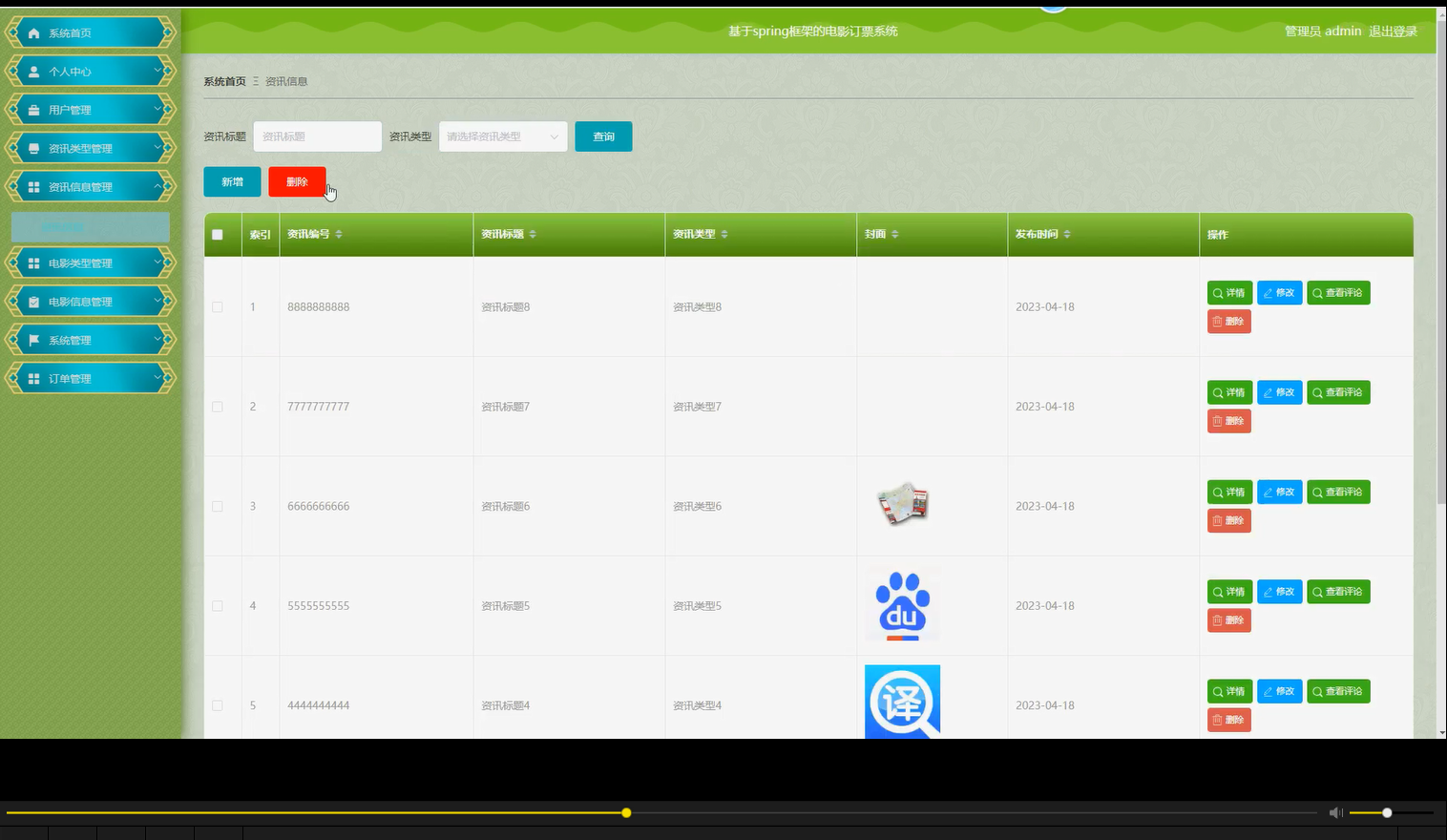Viewport: 1447px width, 840px height.
Task: Click 系统首页 breadcrumb link
Action: [x=224, y=82]
